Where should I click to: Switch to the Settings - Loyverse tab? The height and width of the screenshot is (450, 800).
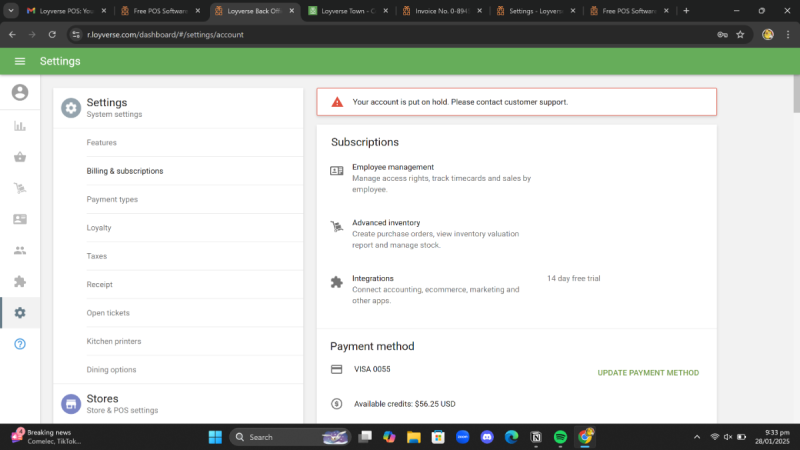[x=536, y=11]
